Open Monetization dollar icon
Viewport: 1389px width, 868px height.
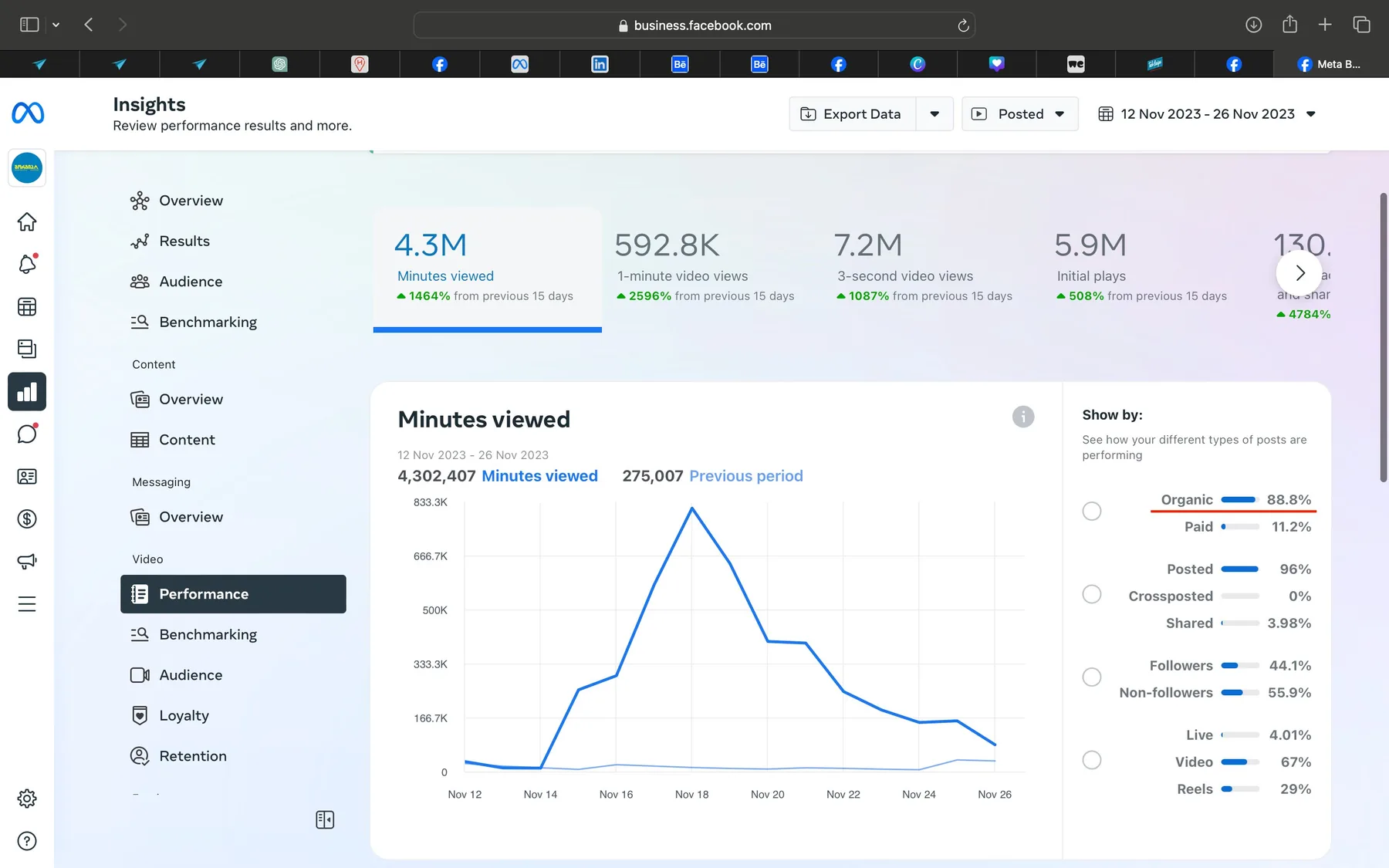27,518
